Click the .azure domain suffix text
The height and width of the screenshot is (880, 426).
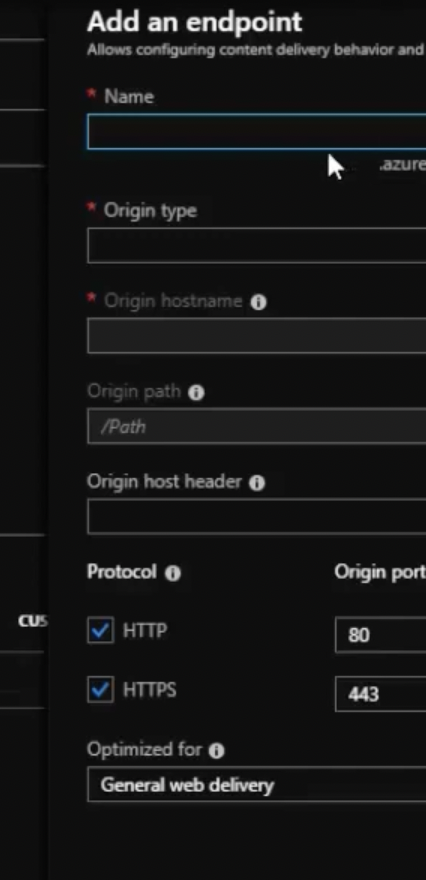pos(402,164)
